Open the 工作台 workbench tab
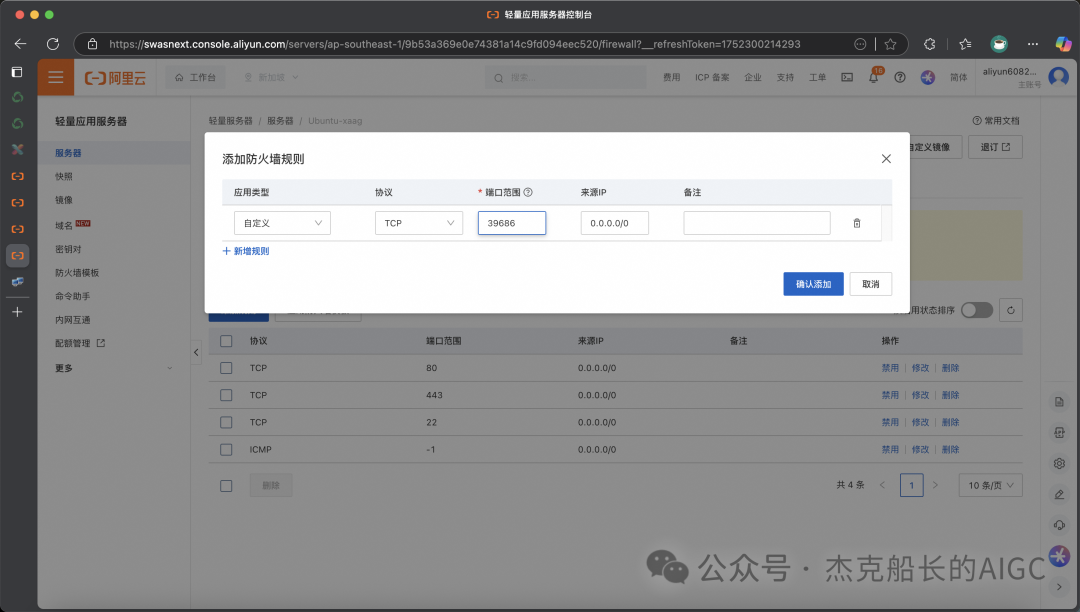This screenshot has width=1080, height=612. (x=196, y=77)
